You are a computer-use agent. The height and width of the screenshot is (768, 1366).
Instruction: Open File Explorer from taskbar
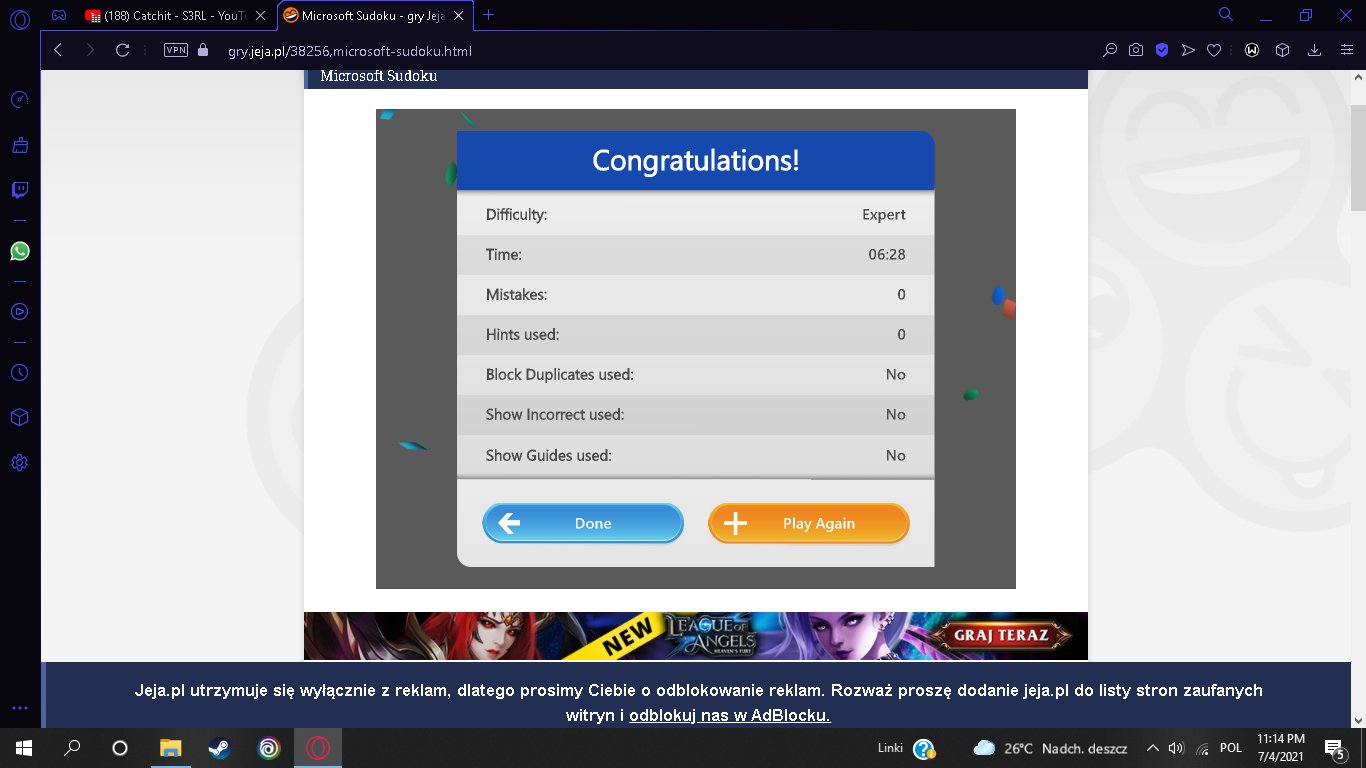171,748
